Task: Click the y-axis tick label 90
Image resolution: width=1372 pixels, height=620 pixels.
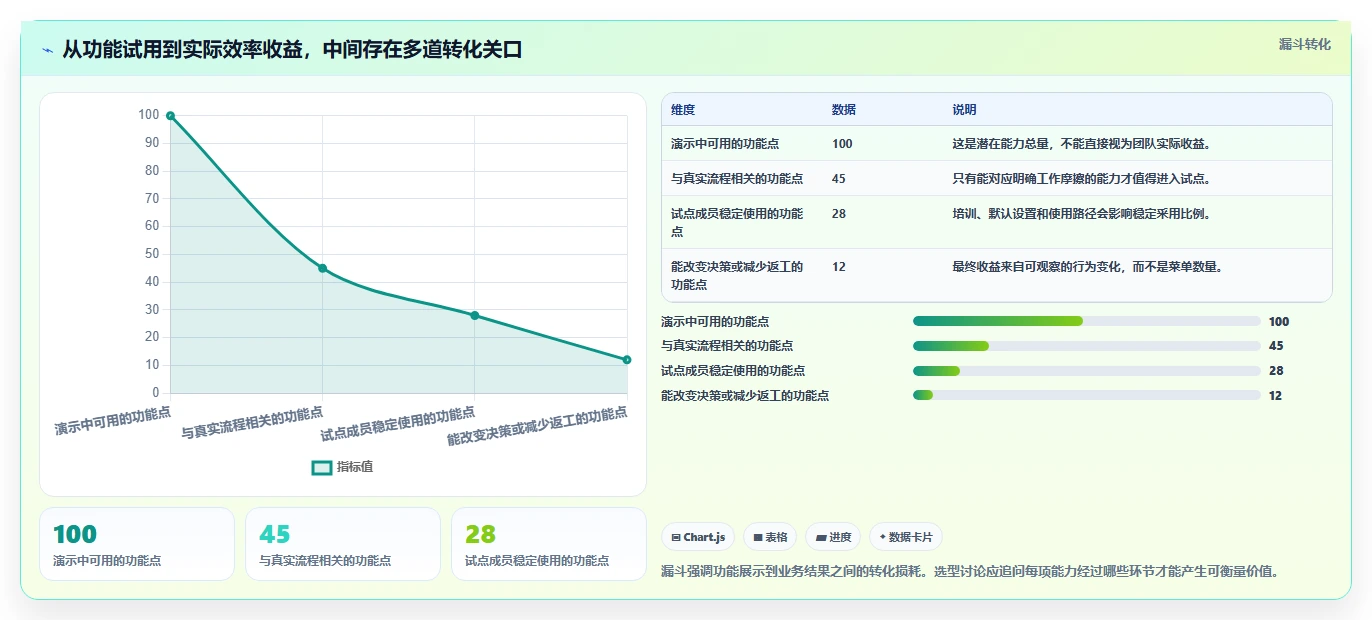Action: point(152,143)
